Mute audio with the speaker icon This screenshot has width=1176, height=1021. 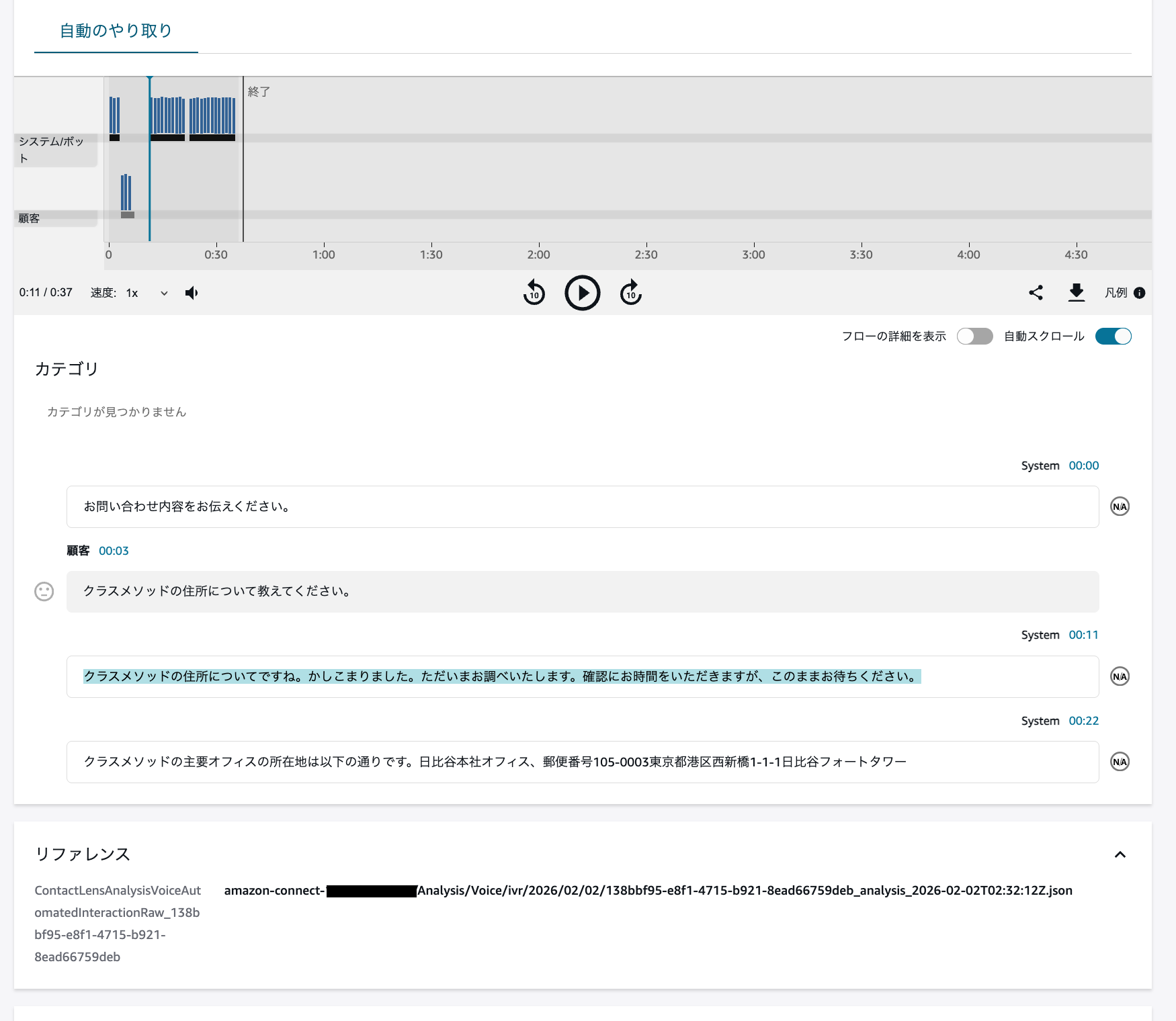coord(192,293)
